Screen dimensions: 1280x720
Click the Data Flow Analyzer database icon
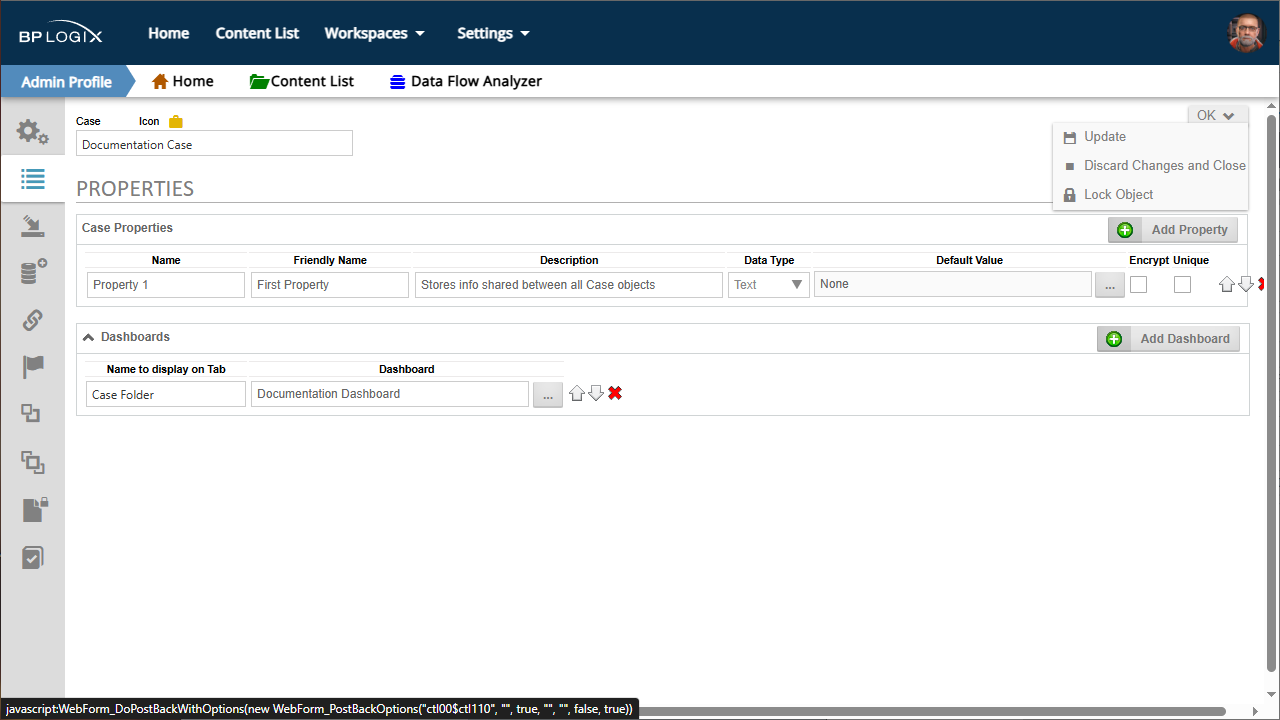click(397, 82)
